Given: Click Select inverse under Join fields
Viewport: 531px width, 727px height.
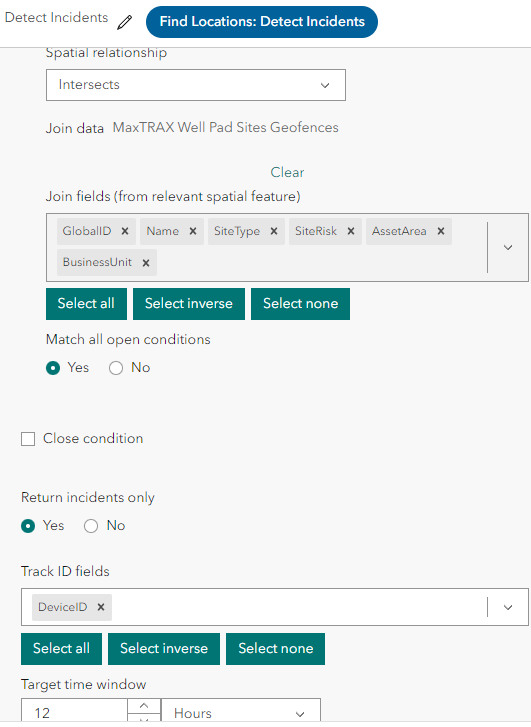Looking at the screenshot, I should coord(189,304).
